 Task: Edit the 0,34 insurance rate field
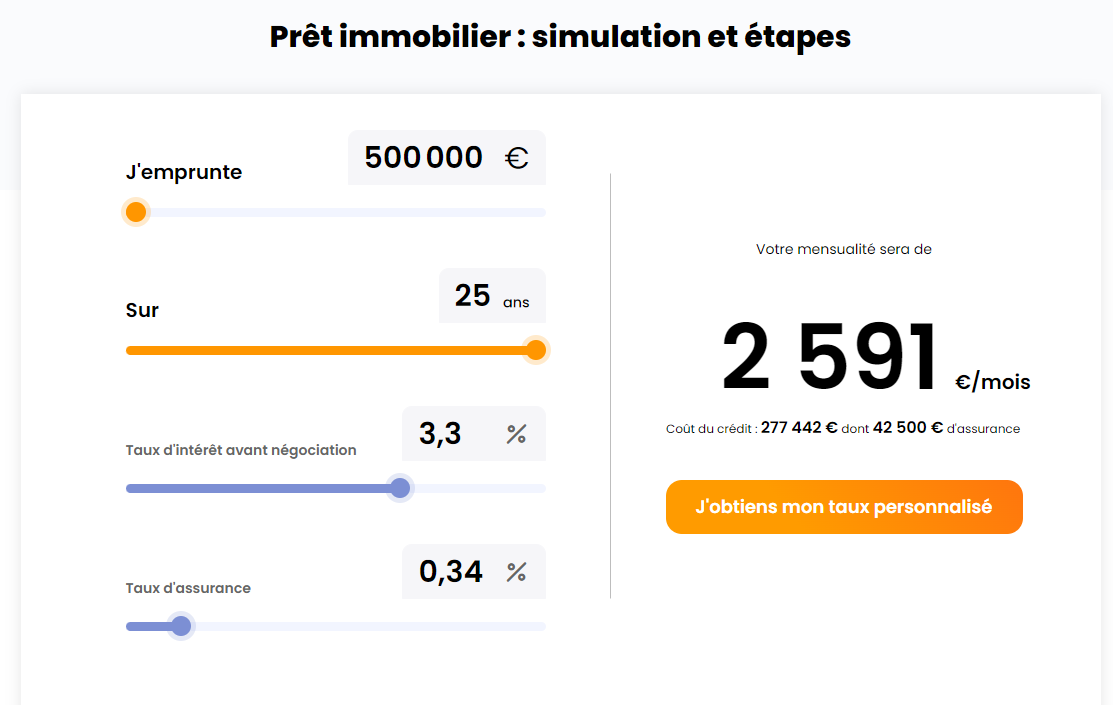[451, 572]
